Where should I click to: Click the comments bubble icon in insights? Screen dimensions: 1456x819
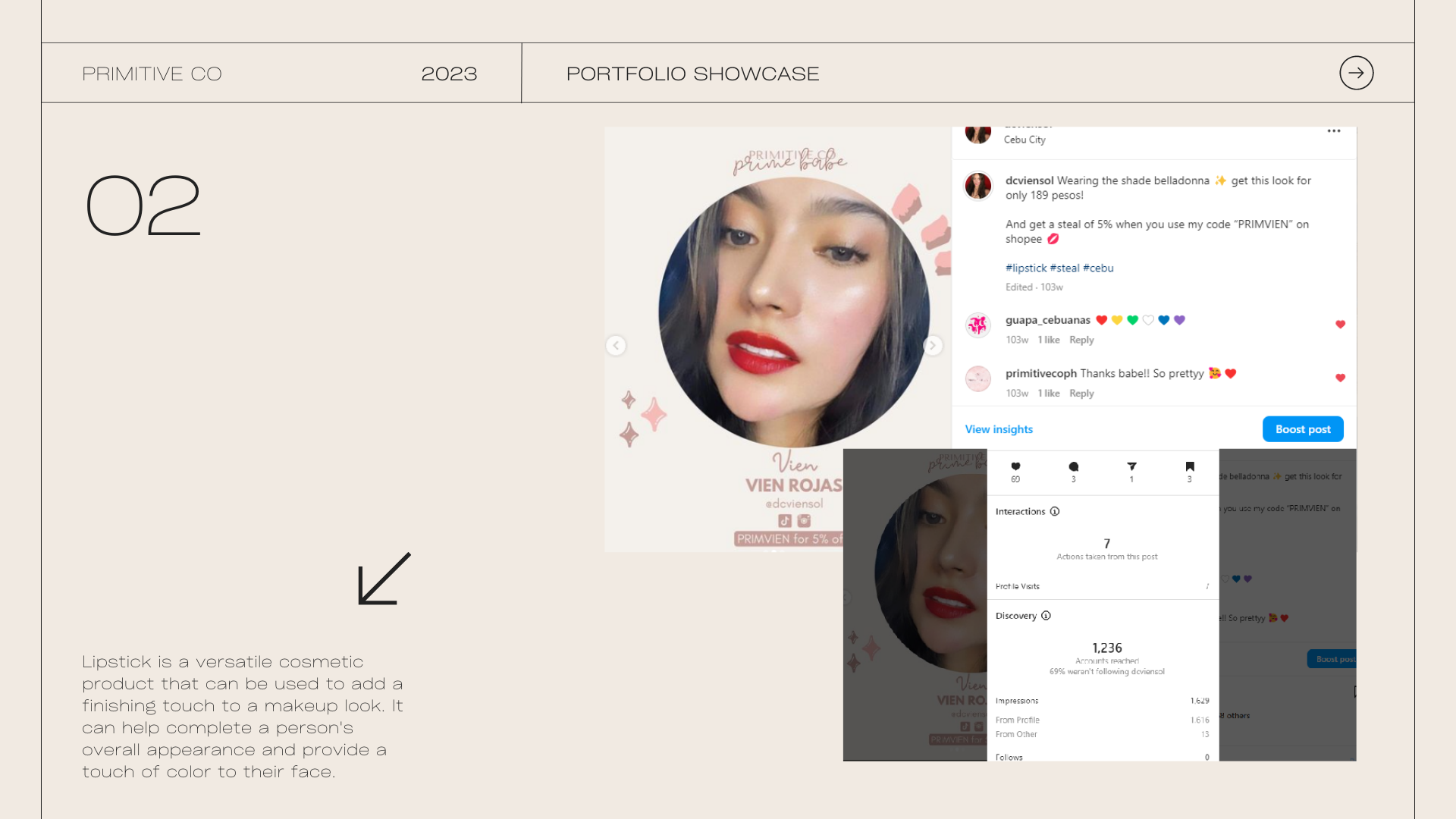coord(1073,466)
